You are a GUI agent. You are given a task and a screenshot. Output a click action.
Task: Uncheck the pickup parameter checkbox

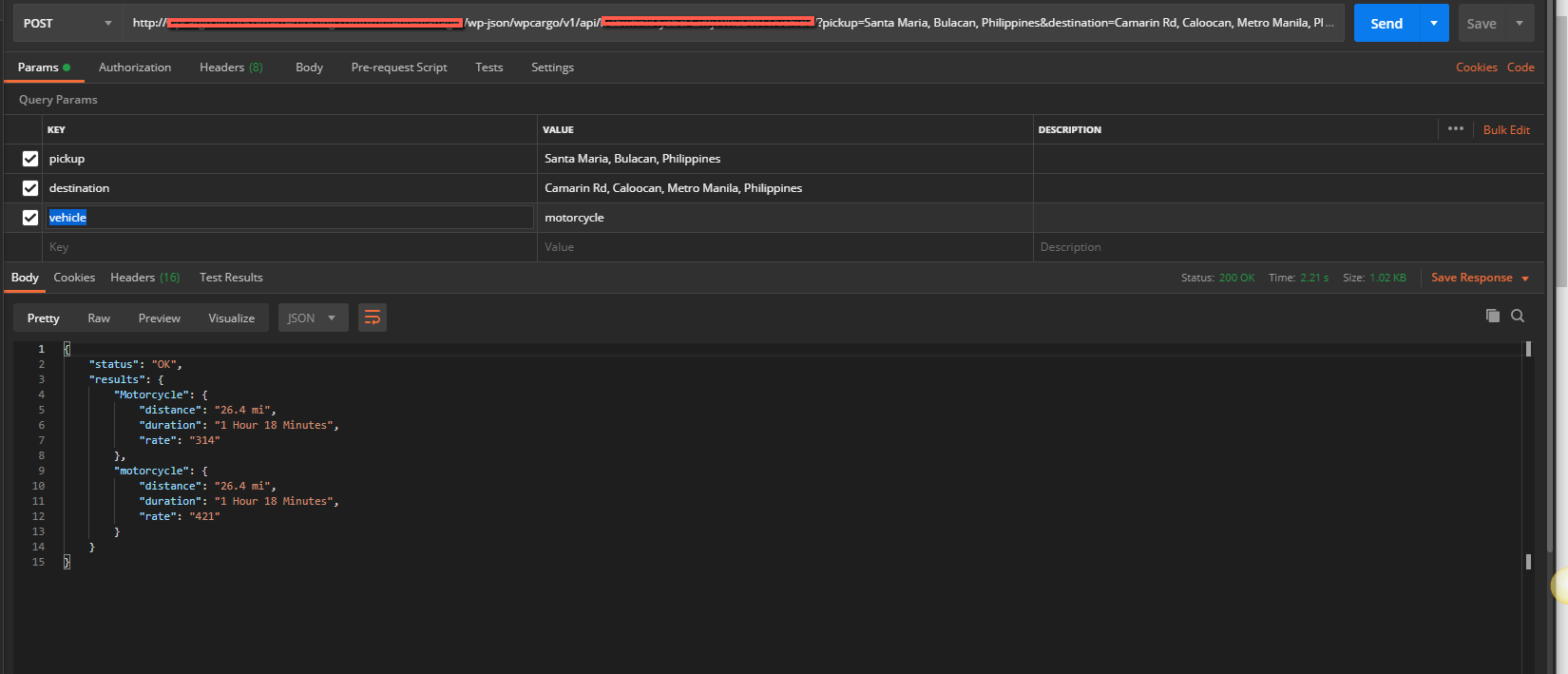[x=30, y=159]
